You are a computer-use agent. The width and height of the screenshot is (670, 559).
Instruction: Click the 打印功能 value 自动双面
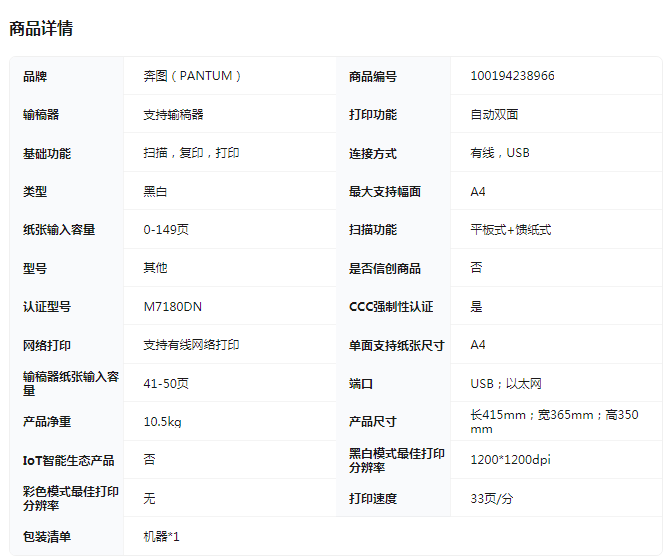(x=494, y=115)
